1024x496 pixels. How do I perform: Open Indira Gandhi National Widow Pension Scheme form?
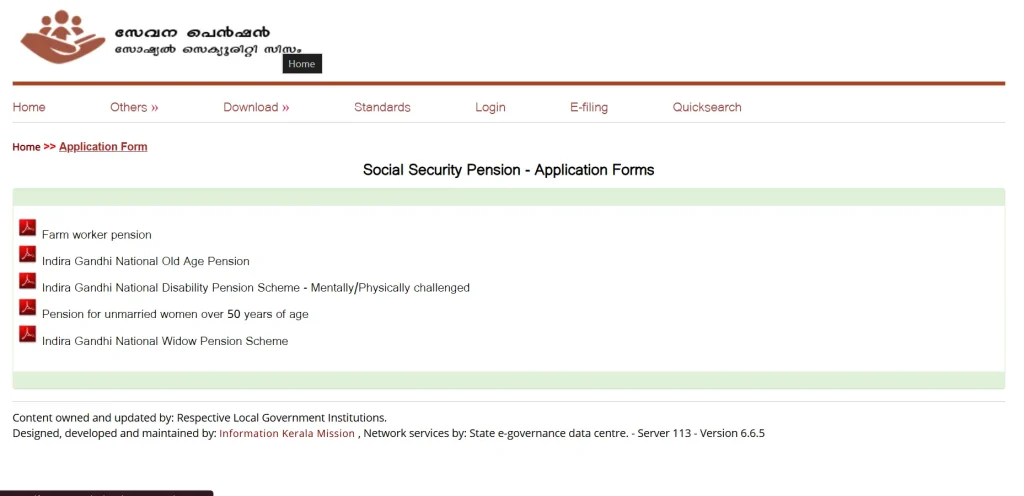click(165, 341)
